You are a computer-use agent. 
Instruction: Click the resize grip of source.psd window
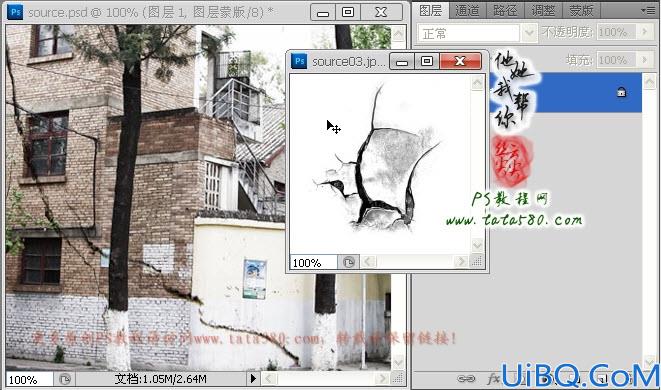[x=397, y=379]
